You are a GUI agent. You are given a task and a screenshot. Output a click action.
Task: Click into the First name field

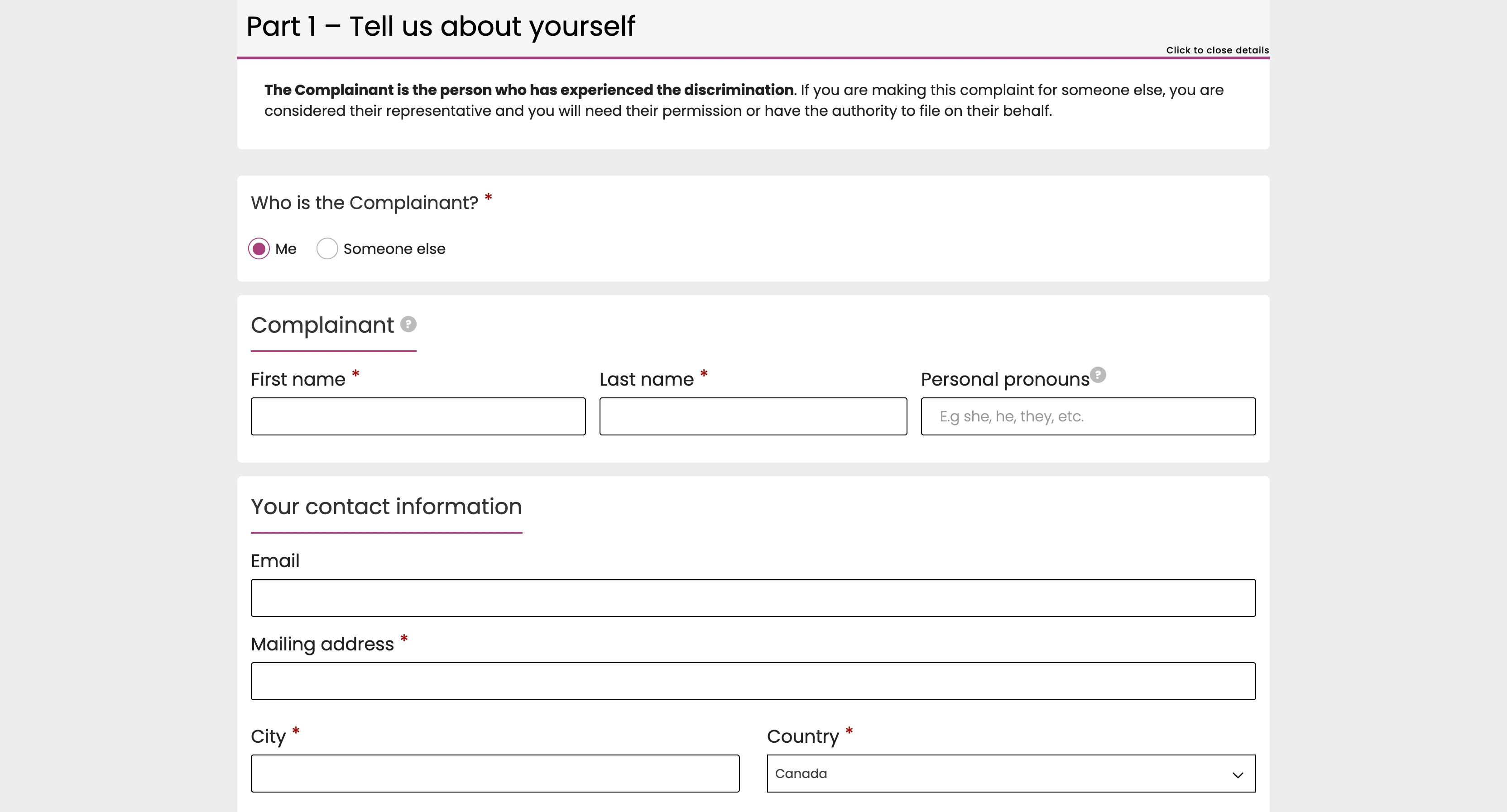(x=418, y=416)
